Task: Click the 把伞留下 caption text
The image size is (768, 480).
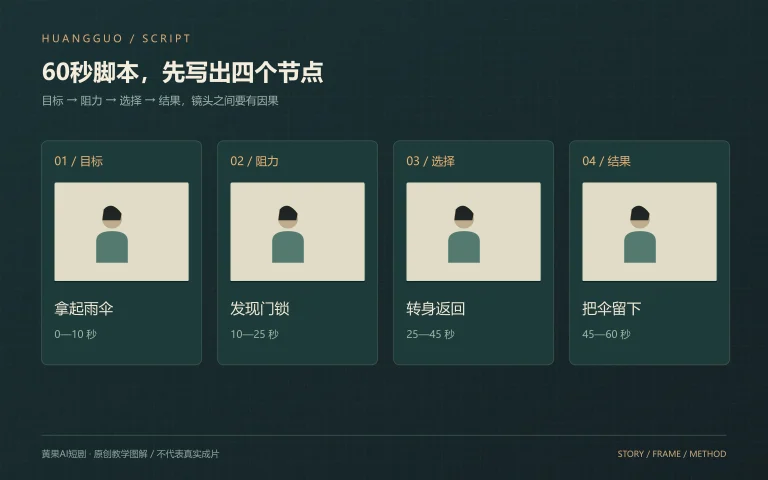Action: pos(611,309)
